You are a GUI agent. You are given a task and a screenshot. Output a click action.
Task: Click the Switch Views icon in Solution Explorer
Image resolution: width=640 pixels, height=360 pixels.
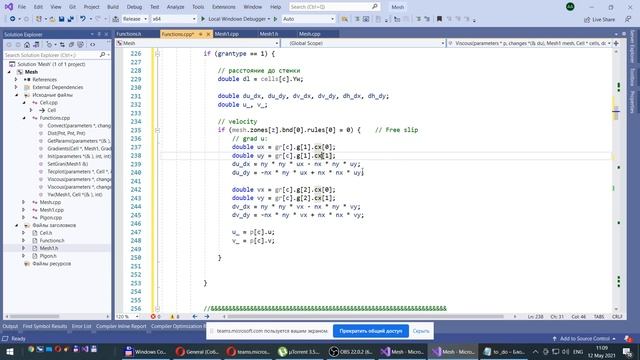pos(36,44)
